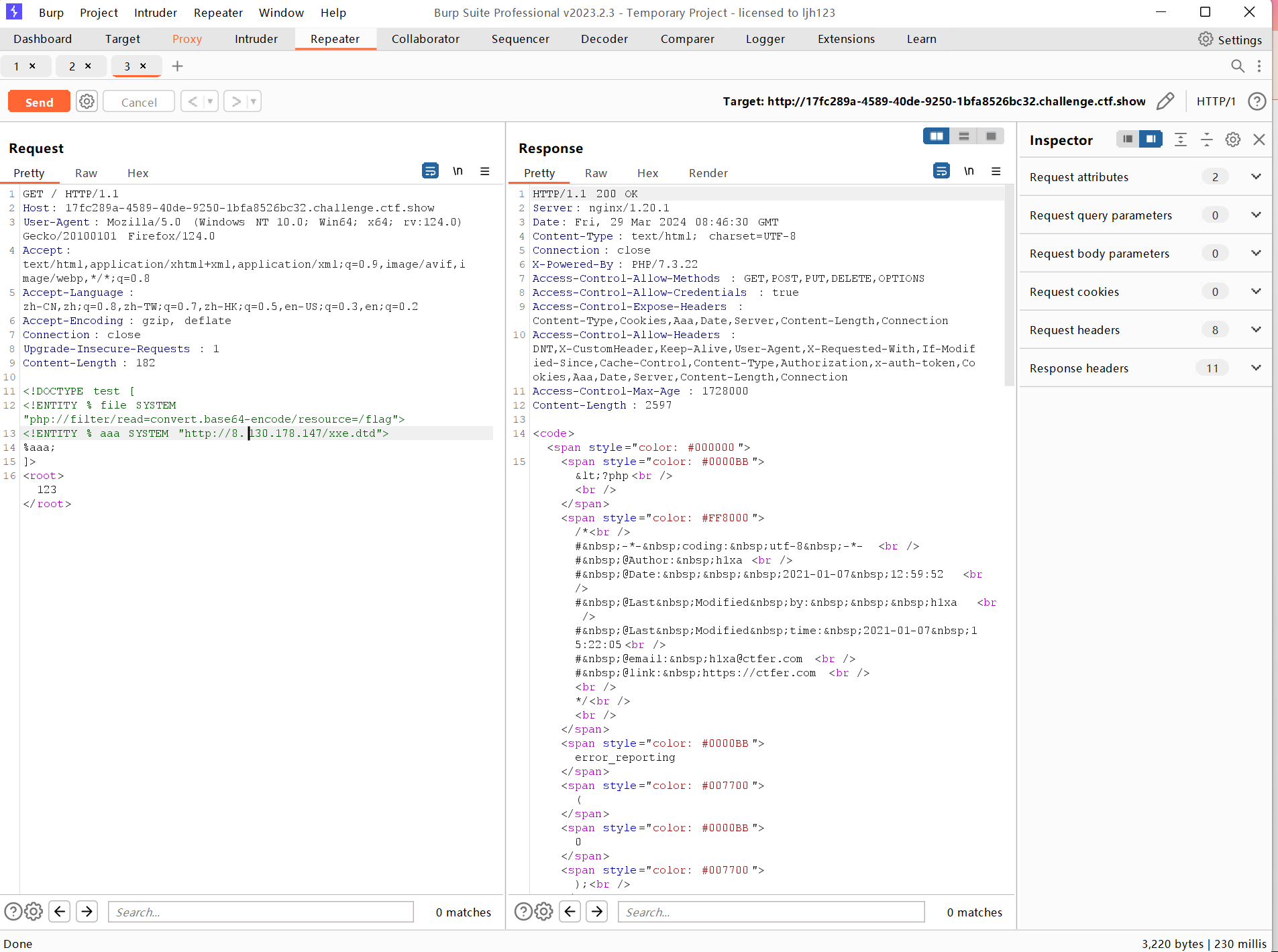
Task: Close Repeater tab 1
Action: point(32,66)
